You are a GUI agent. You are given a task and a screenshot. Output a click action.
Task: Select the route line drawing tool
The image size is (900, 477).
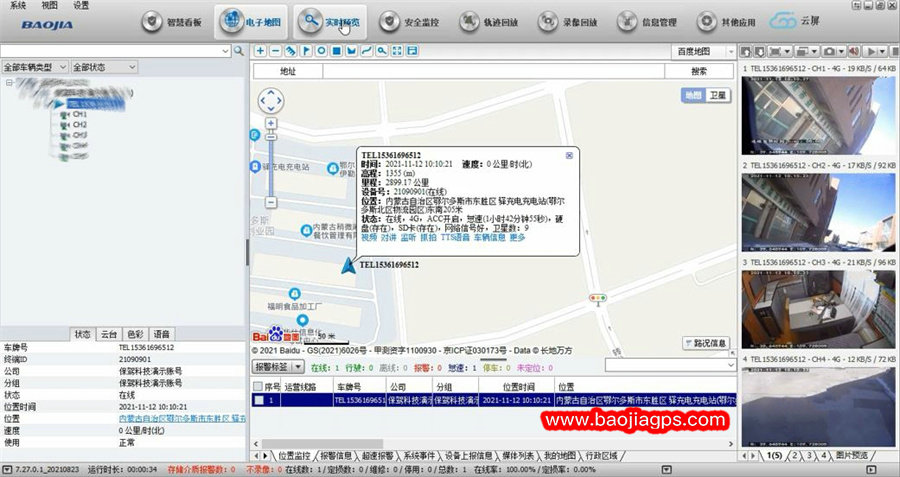click(x=367, y=51)
